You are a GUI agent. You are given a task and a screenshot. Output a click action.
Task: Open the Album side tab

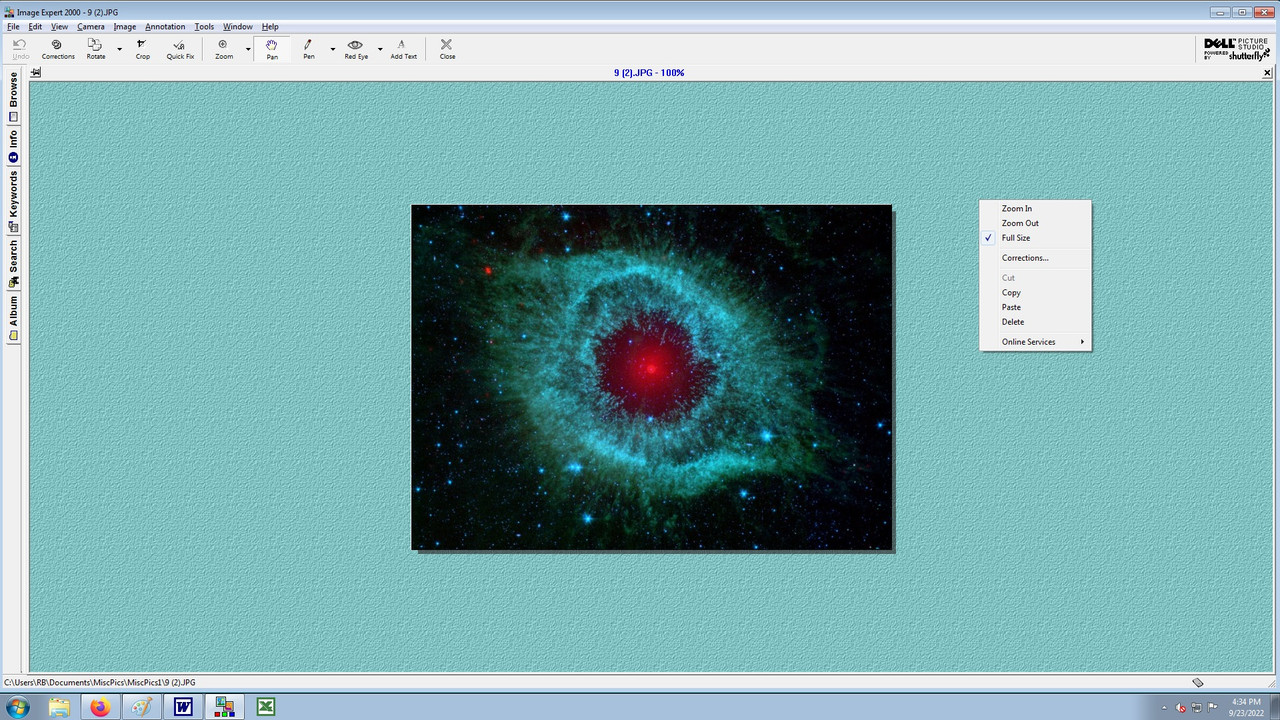pos(13,319)
